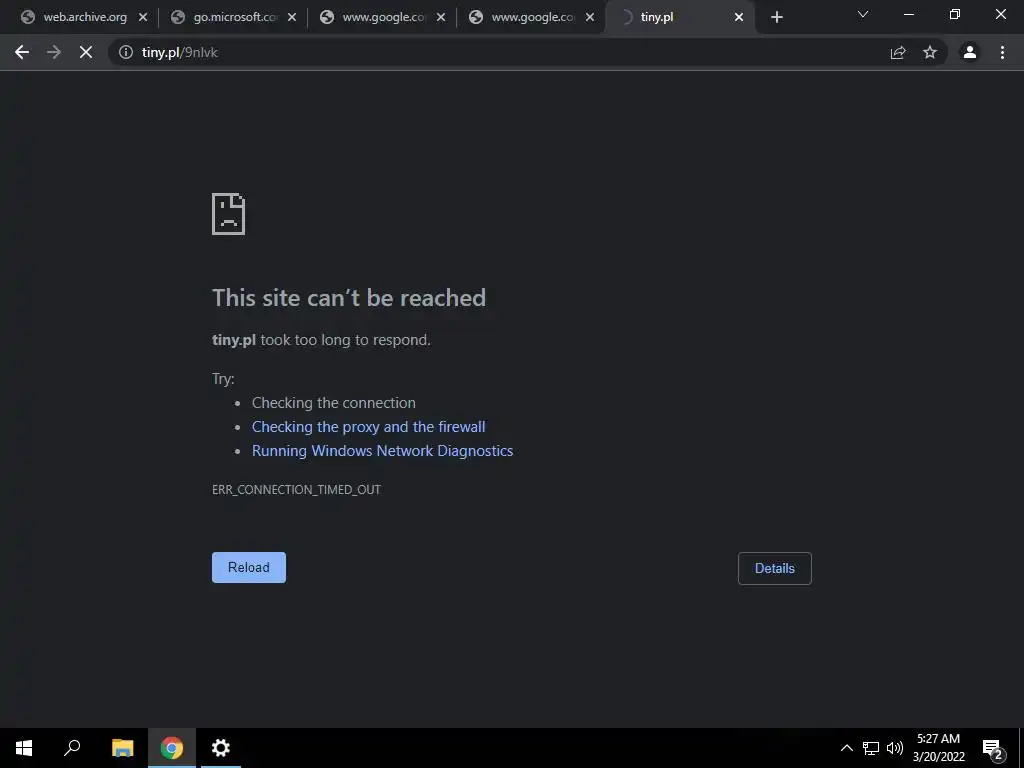Switch to the go.microsoft.com tab
This screenshot has width=1024, height=768.
coord(233,18)
